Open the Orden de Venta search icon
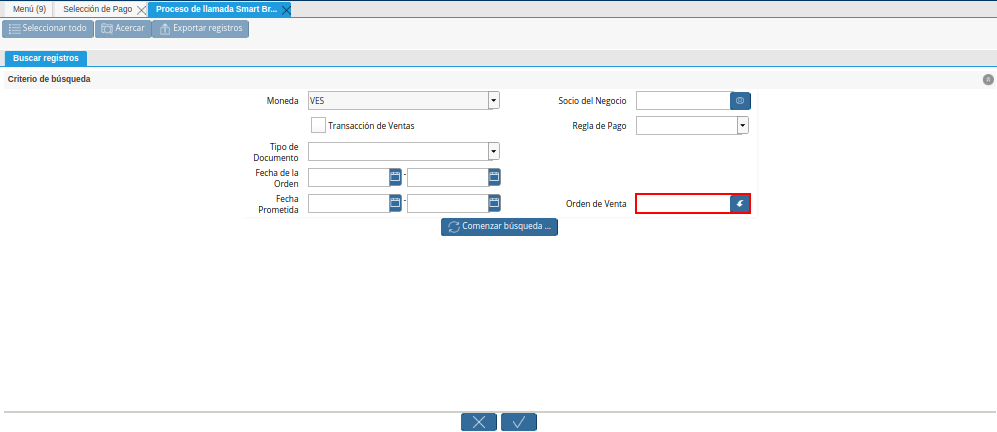This screenshot has height=432, width=997. (740, 204)
